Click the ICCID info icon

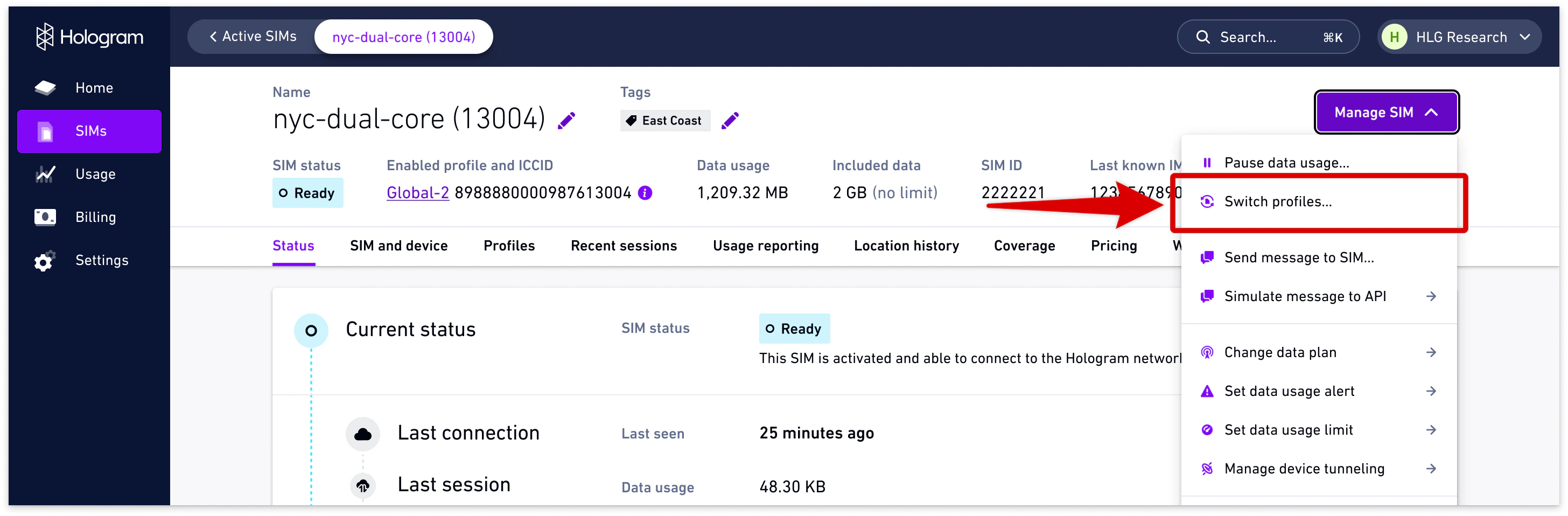[645, 193]
